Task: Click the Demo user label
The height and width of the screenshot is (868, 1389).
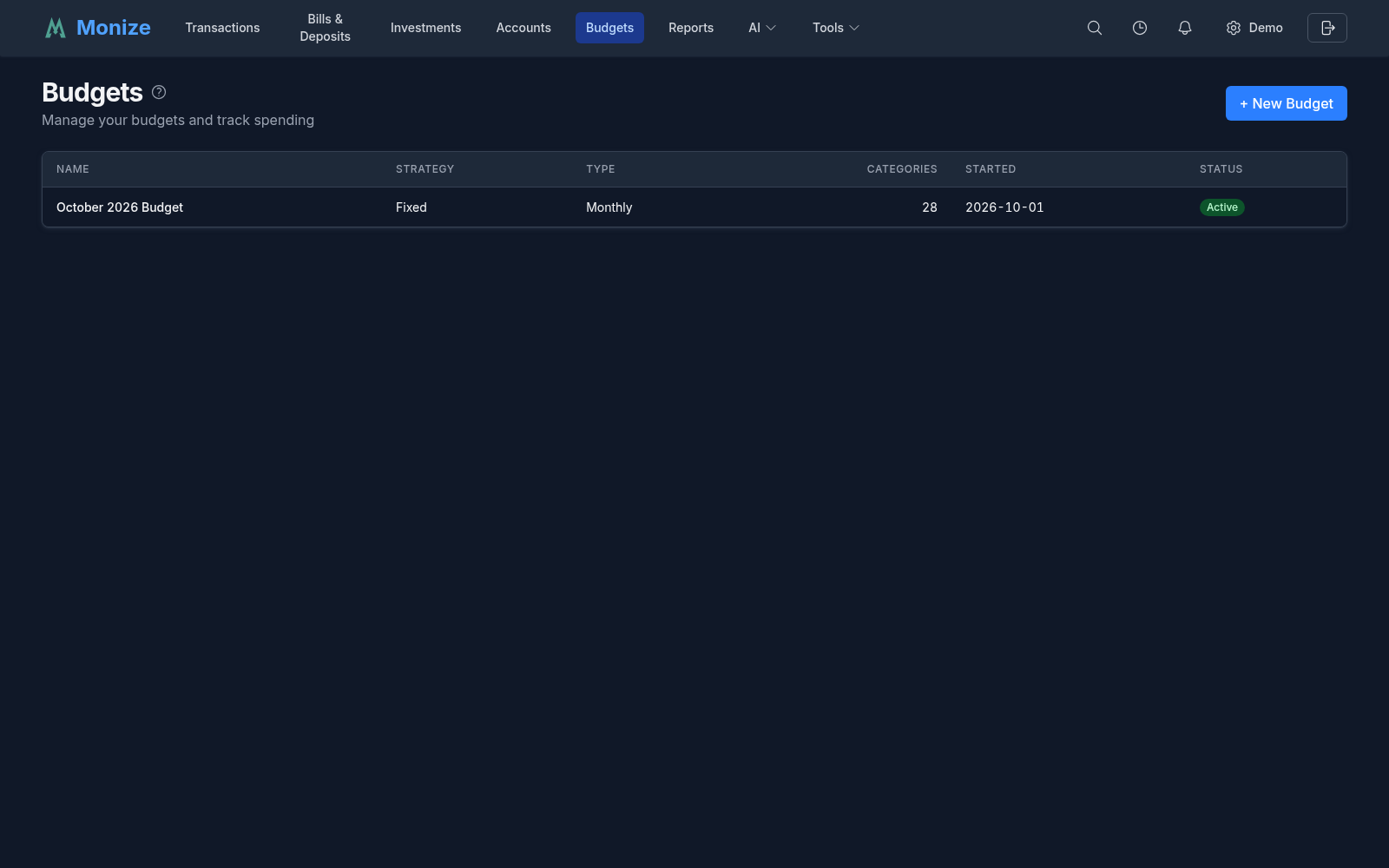Action: coord(1266,28)
